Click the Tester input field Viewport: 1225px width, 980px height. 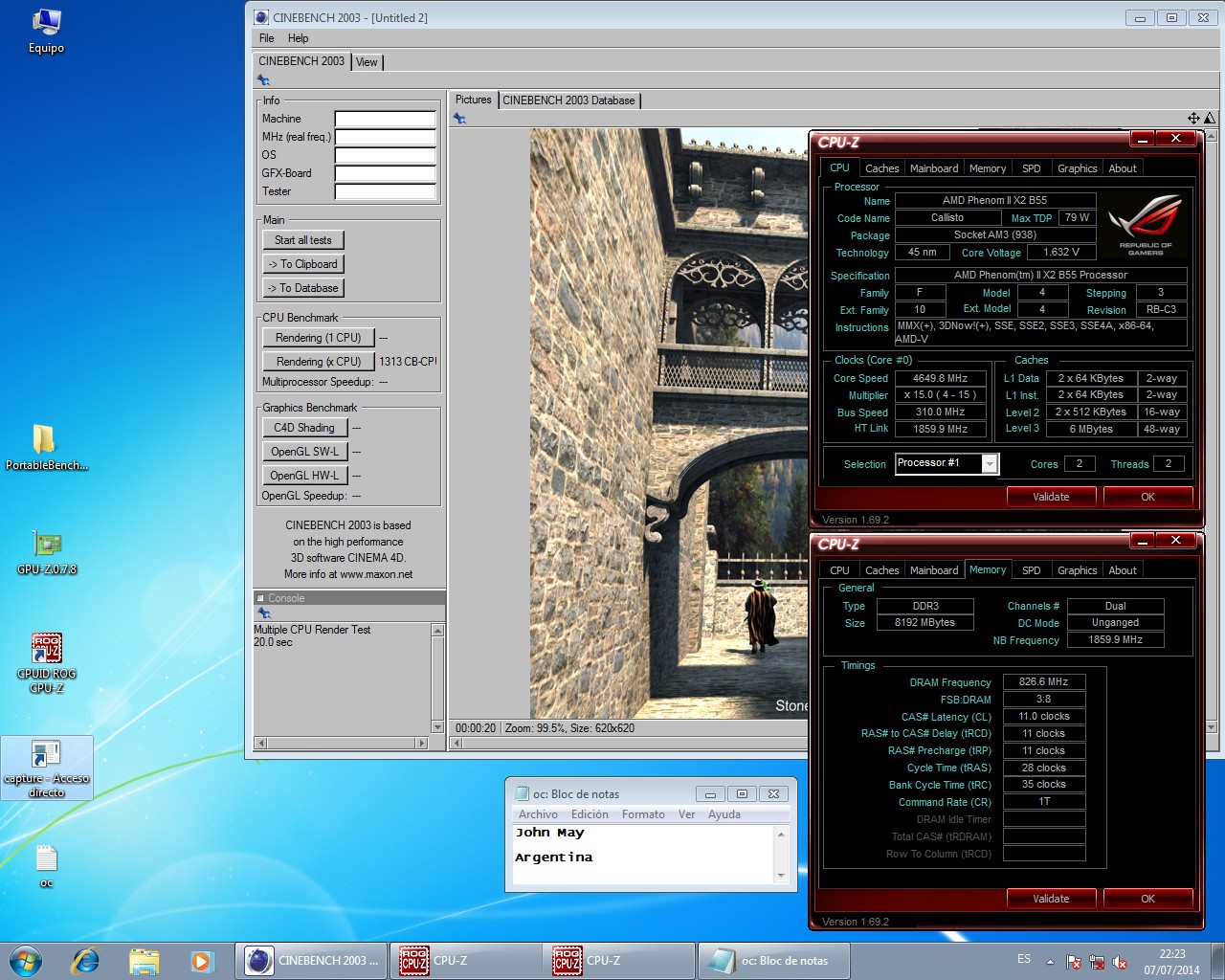tap(385, 192)
